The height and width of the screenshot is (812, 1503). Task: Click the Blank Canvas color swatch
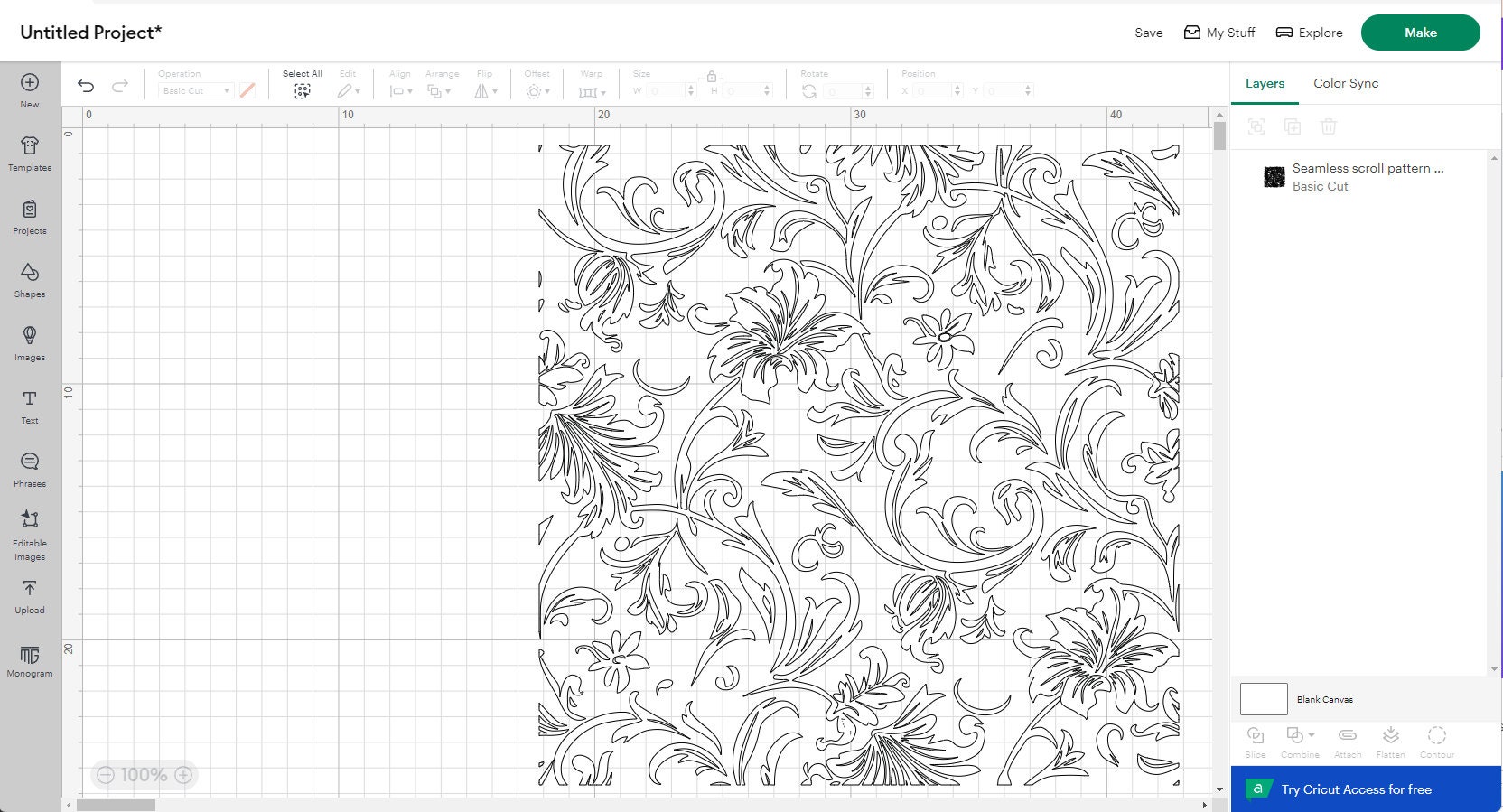click(1264, 699)
